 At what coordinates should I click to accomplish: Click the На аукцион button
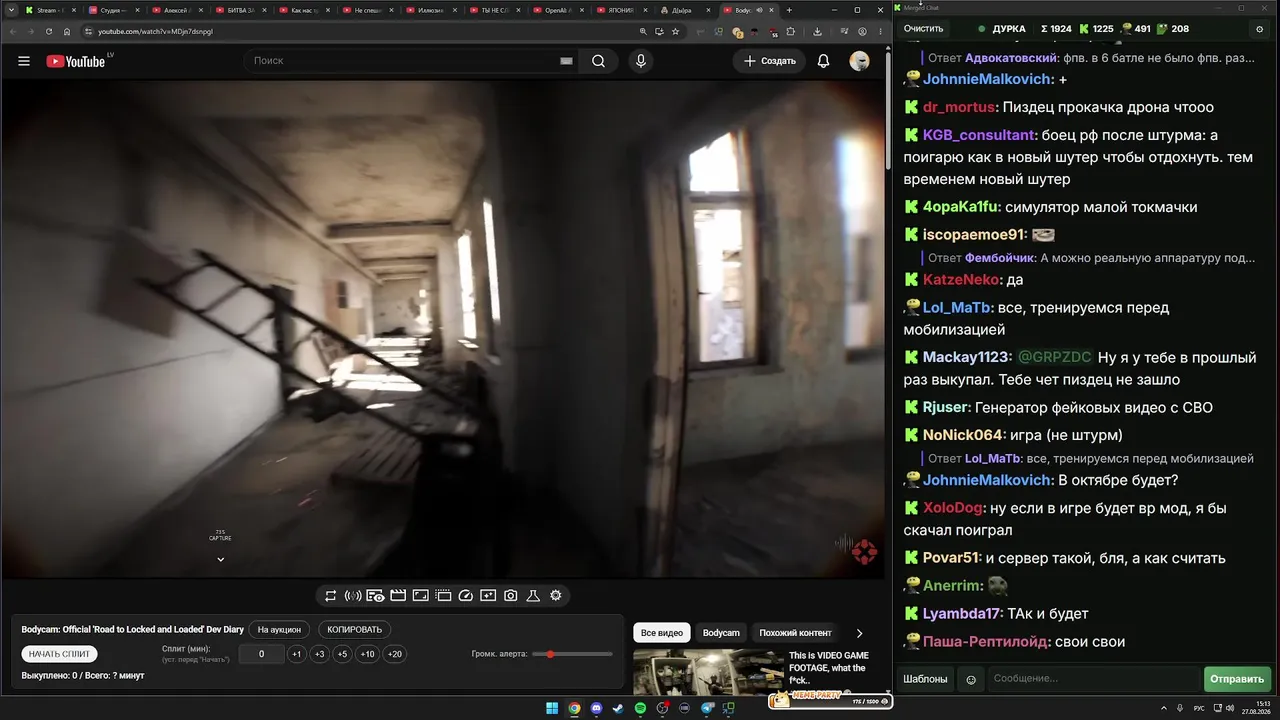pyautogui.click(x=279, y=630)
